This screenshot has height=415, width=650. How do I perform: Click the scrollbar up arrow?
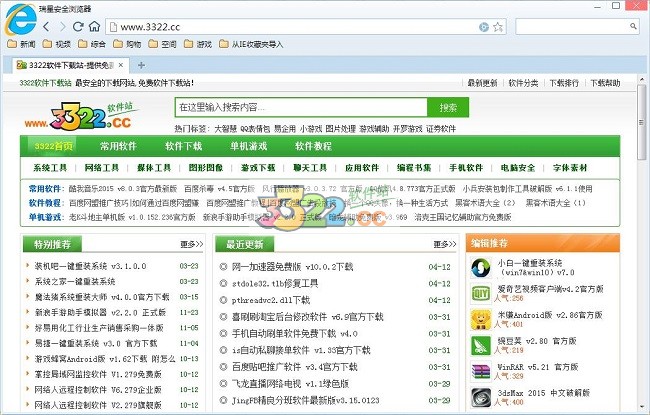point(642,80)
